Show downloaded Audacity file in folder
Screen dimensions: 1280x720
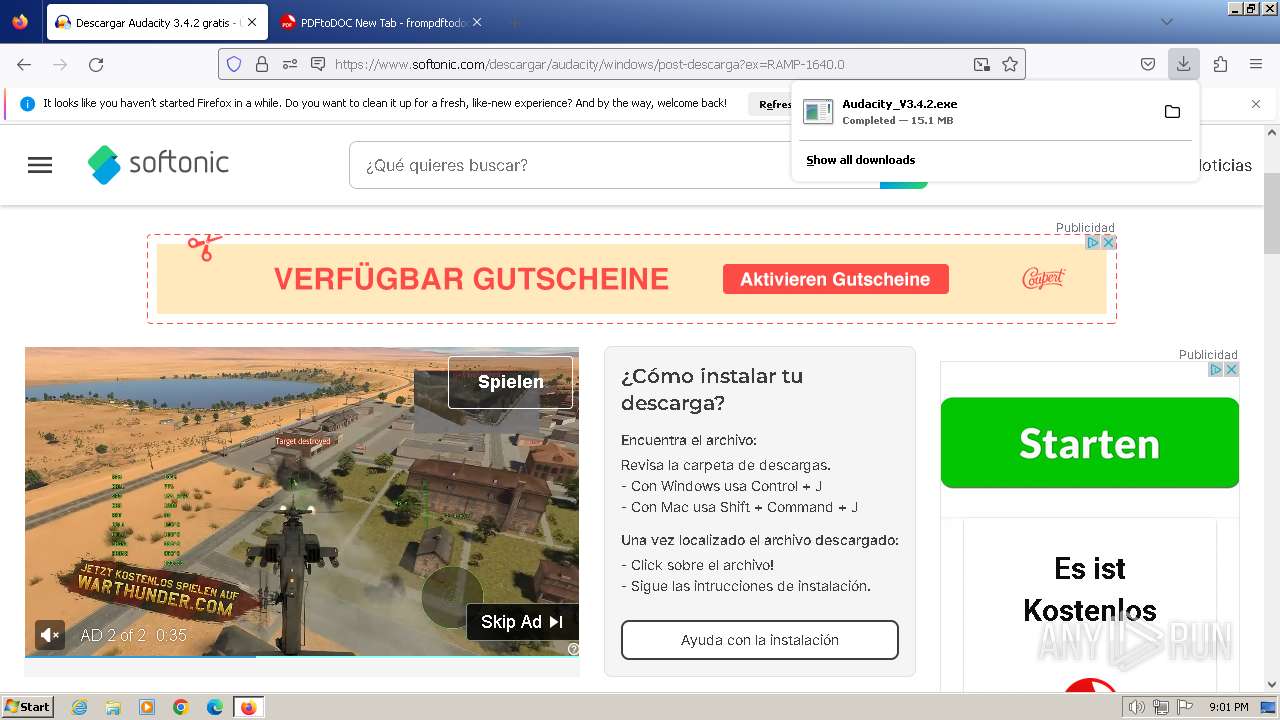click(x=1172, y=111)
